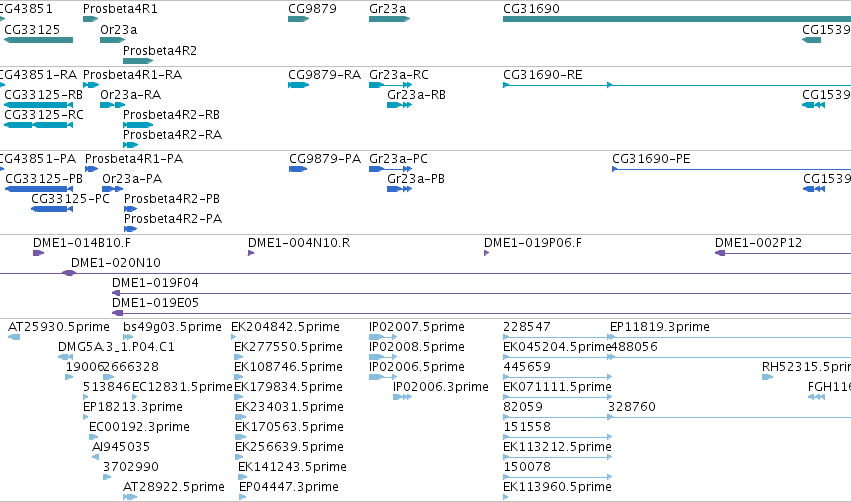
Task: Select the AT25930.5prime EST arrow
Action: pyautogui.click(x=14, y=337)
